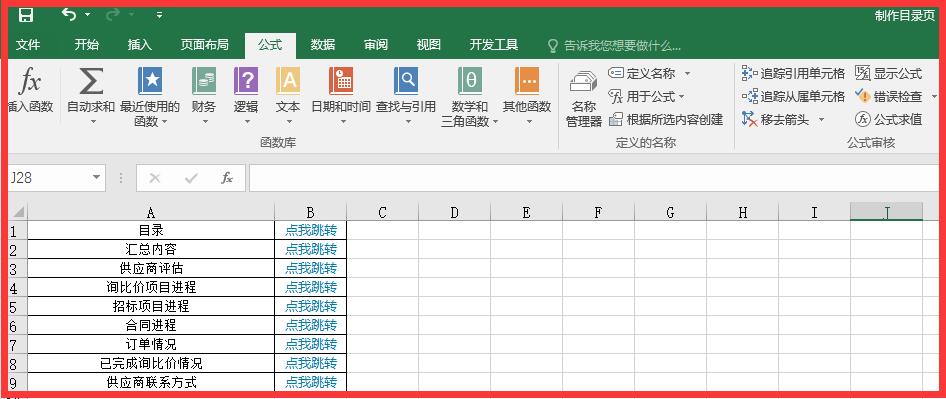946x399 pixels.
Task: Click cell containing 供应商评估
Action: click(151, 268)
